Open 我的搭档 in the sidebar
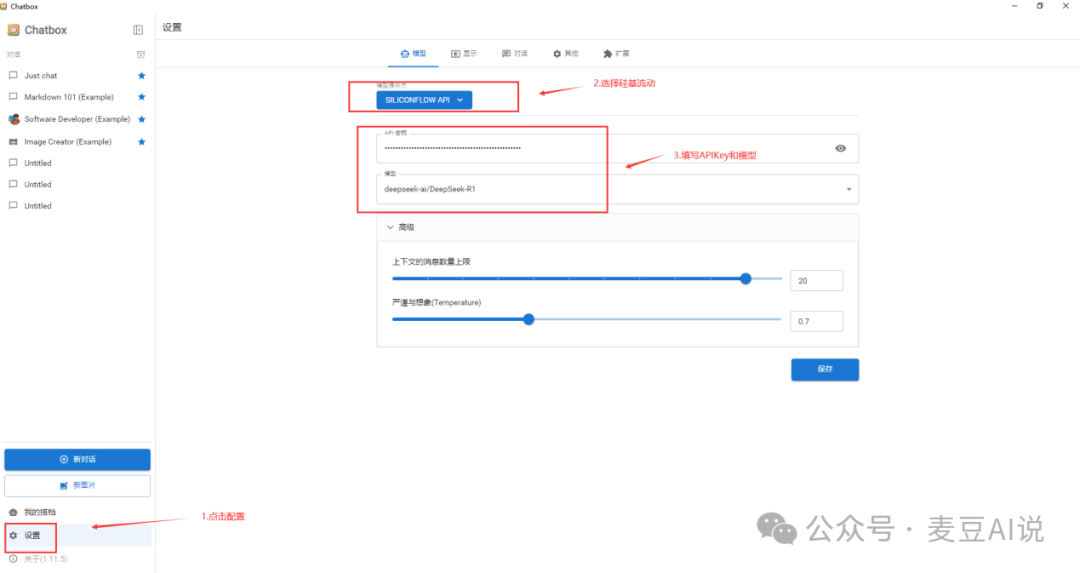The height and width of the screenshot is (573, 1080). [77, 512]
